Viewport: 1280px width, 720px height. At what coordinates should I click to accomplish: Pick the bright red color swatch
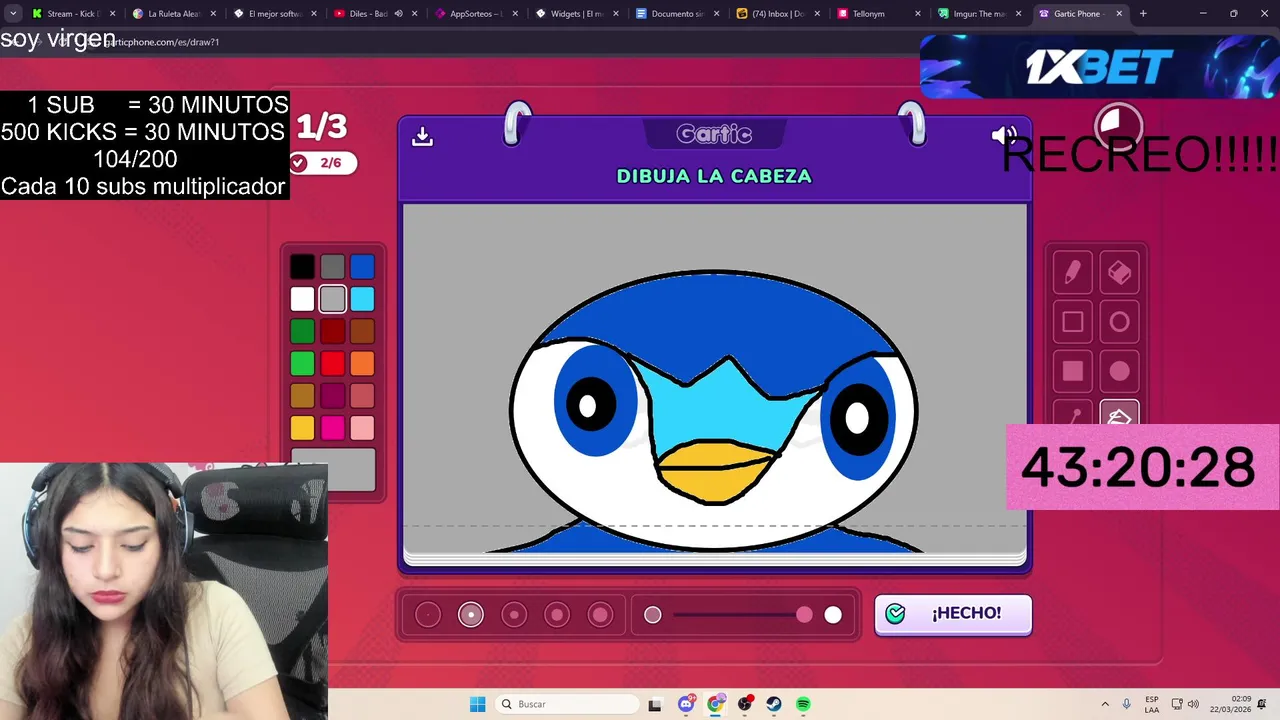(x=332, y=363)
